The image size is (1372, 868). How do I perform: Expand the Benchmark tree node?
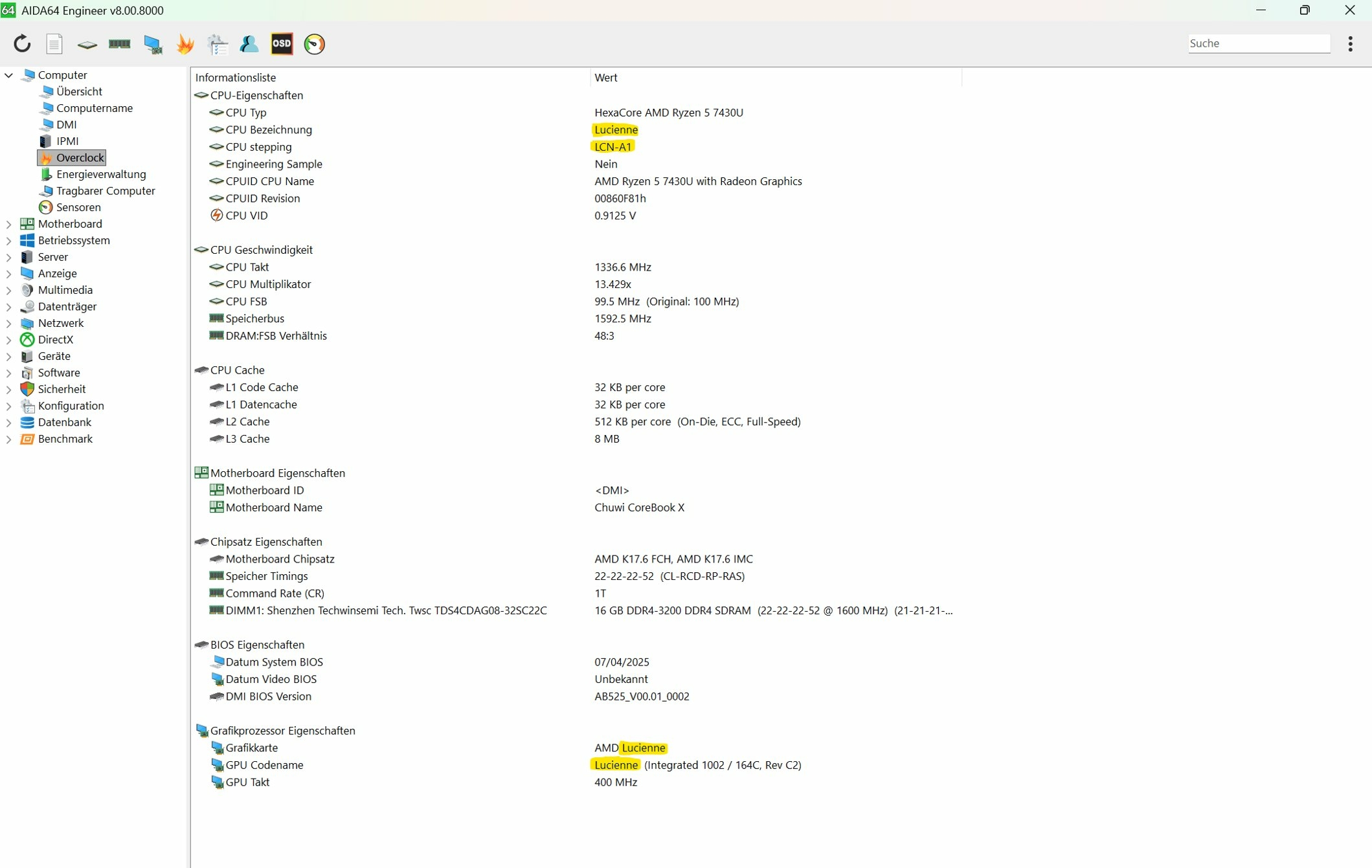(9, 439)
